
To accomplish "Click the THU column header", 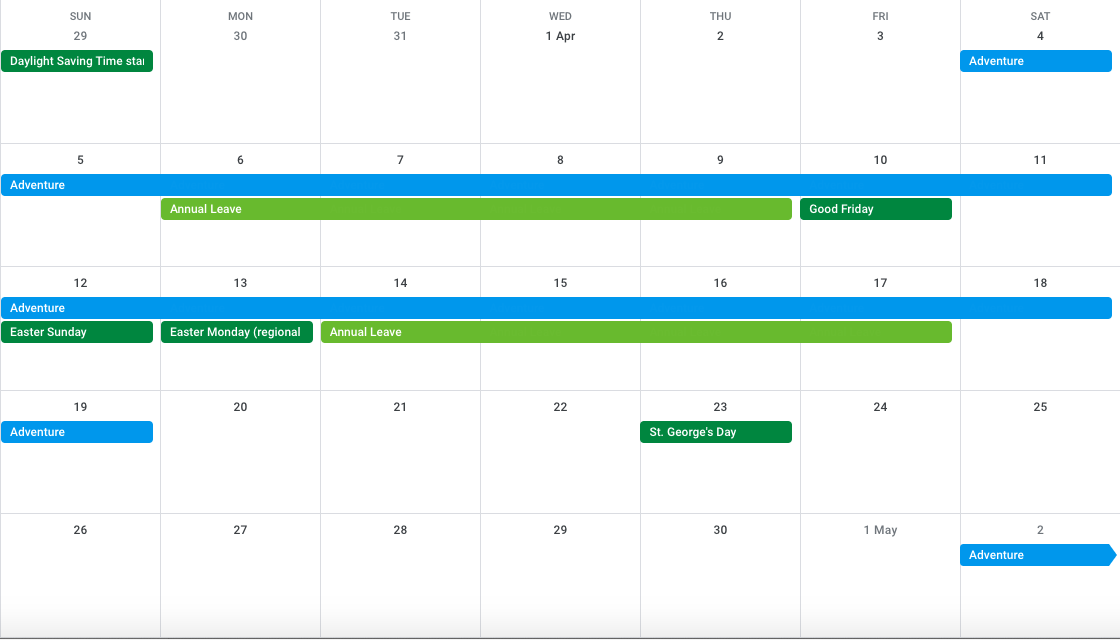I will (x=720, y=16).
